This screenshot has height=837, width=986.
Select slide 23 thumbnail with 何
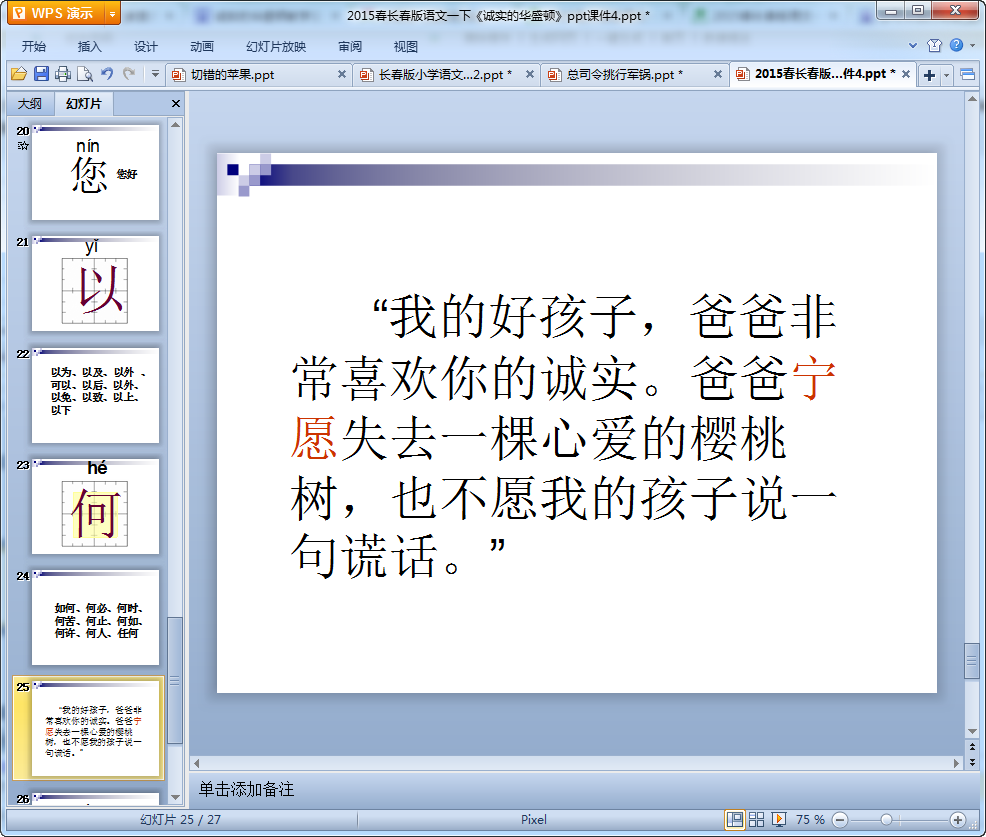pyautogui.click(x=96, y=506)
